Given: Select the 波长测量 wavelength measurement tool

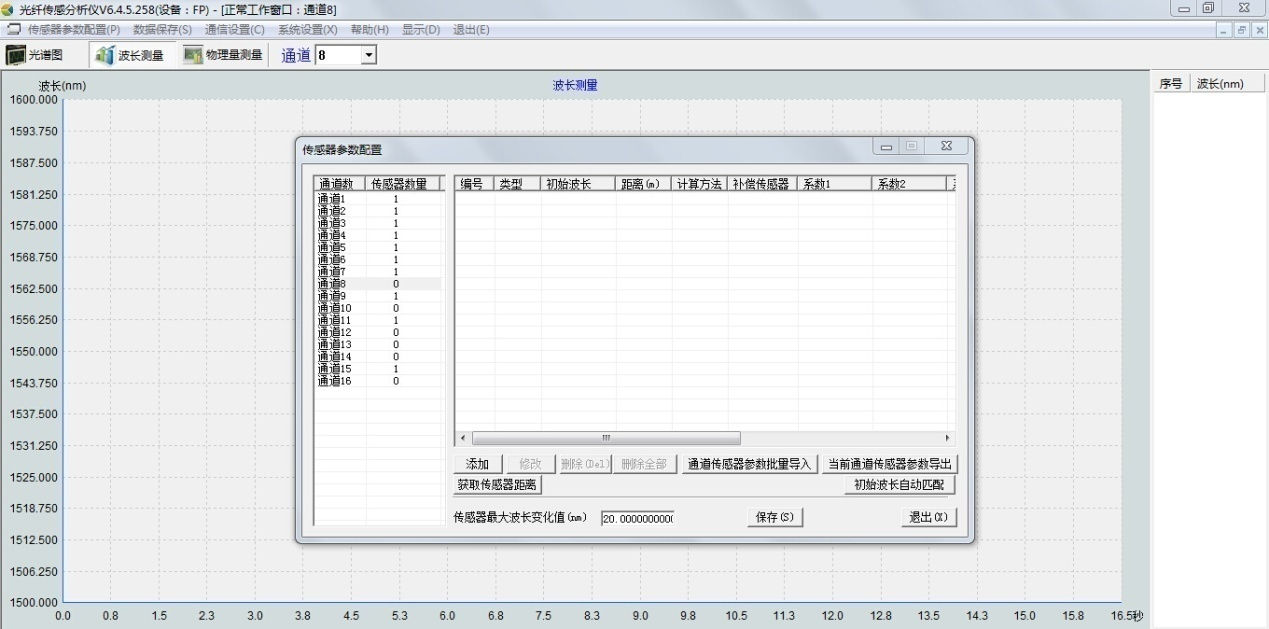Looking at the screenshot, I should tap(130, 55).
